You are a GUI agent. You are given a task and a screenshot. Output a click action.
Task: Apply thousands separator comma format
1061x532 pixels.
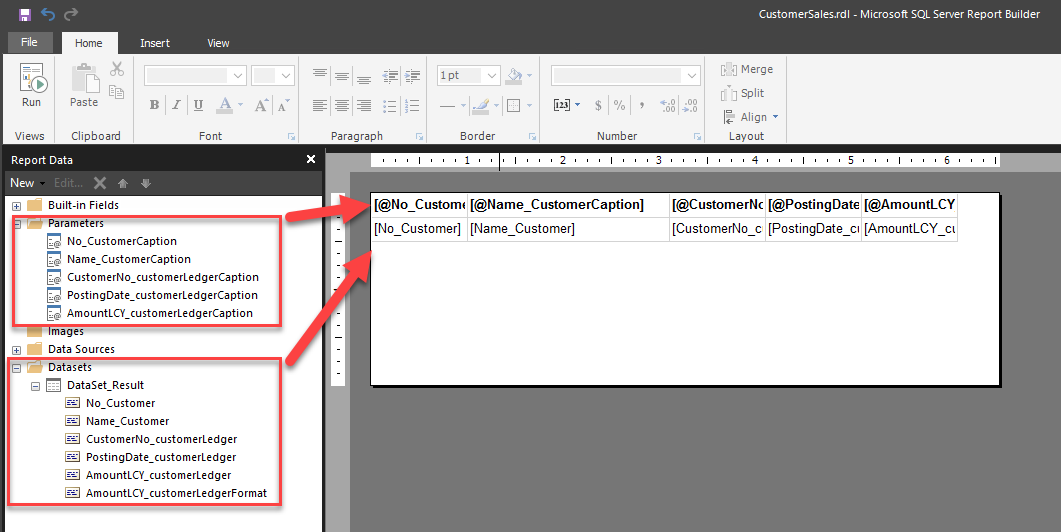[x=641, y=105]
